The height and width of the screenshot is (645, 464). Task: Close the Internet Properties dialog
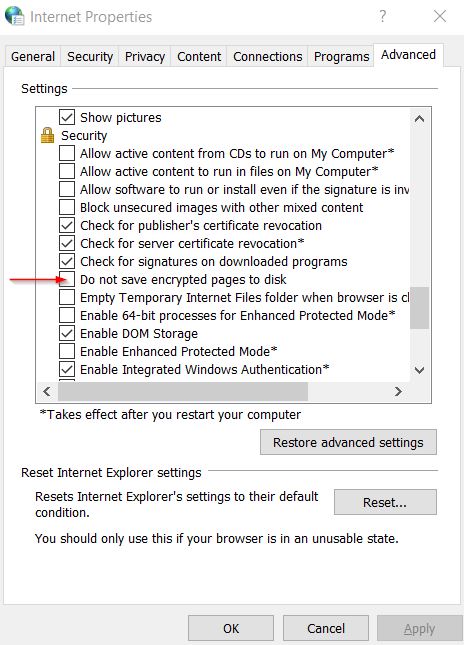[440, 16]
